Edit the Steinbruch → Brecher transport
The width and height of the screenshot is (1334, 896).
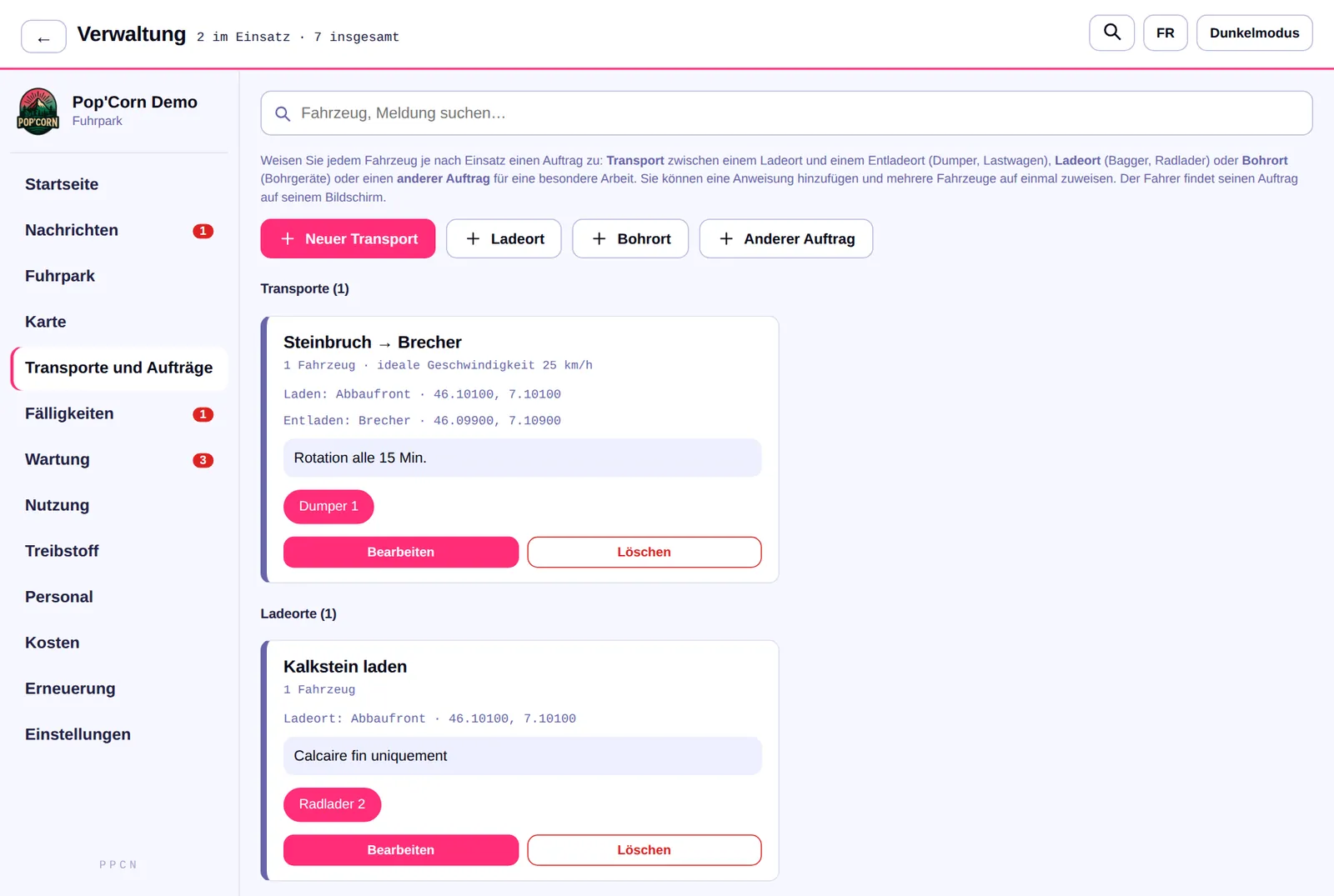pyautogui.click(x=401, y=552)
